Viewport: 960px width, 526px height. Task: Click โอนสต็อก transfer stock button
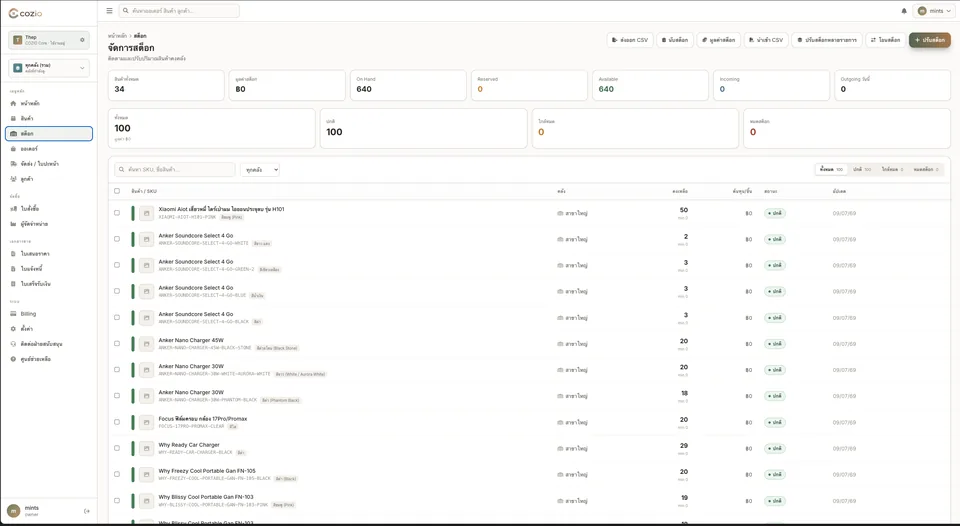tap(885, 40)
